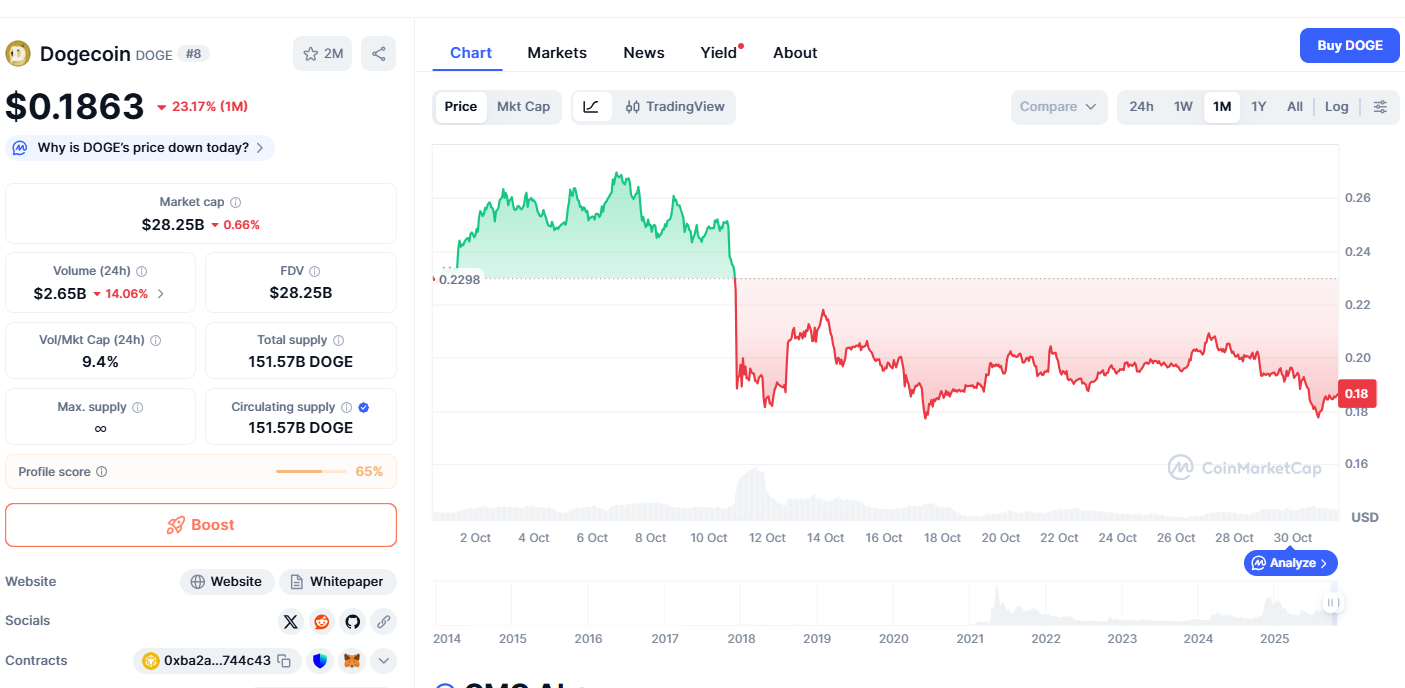Copy the contract address 0xba2a...744c43

click(x=284, y=661)
